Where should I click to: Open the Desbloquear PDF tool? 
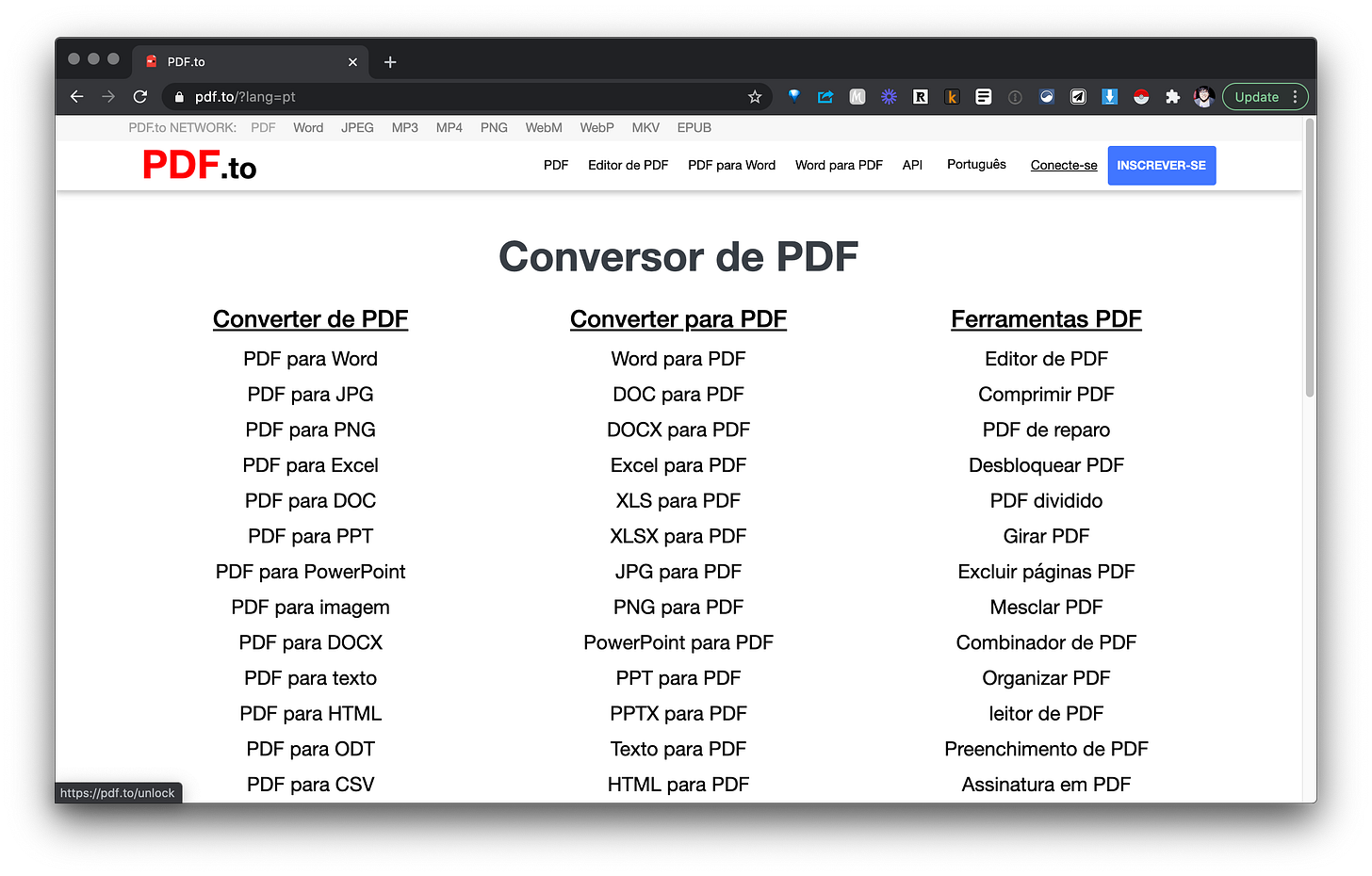coord(1046,465)
